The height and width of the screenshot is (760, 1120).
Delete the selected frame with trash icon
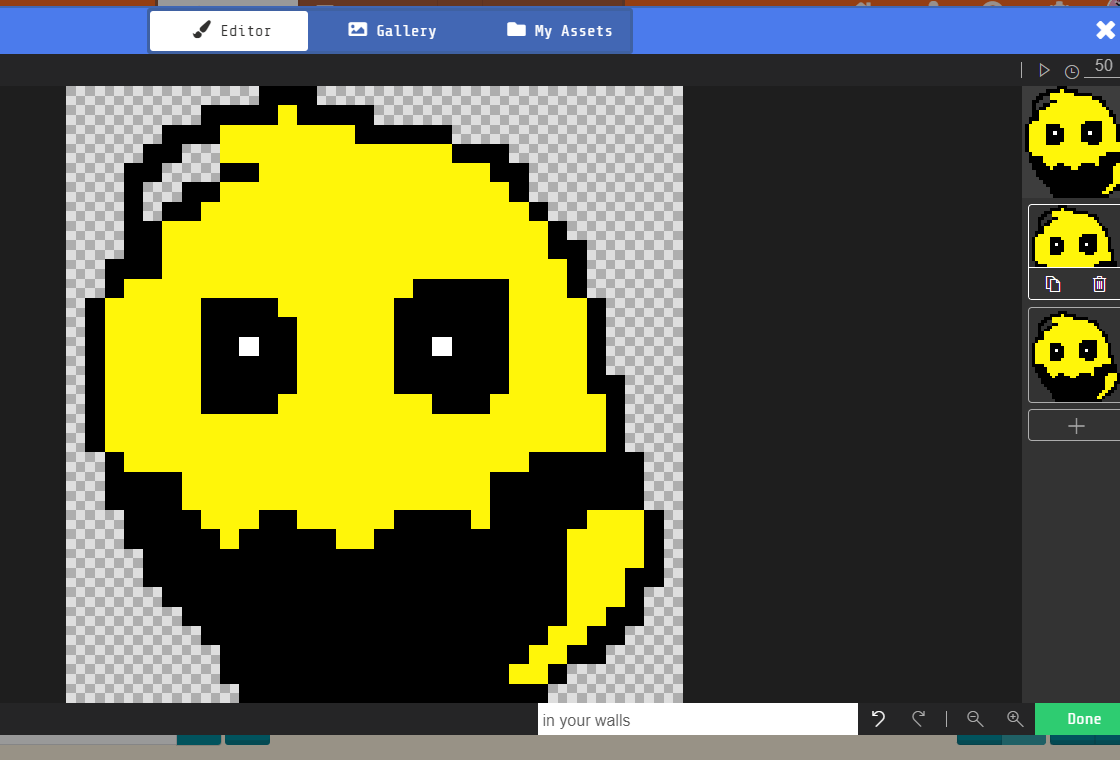[1099, 284]
